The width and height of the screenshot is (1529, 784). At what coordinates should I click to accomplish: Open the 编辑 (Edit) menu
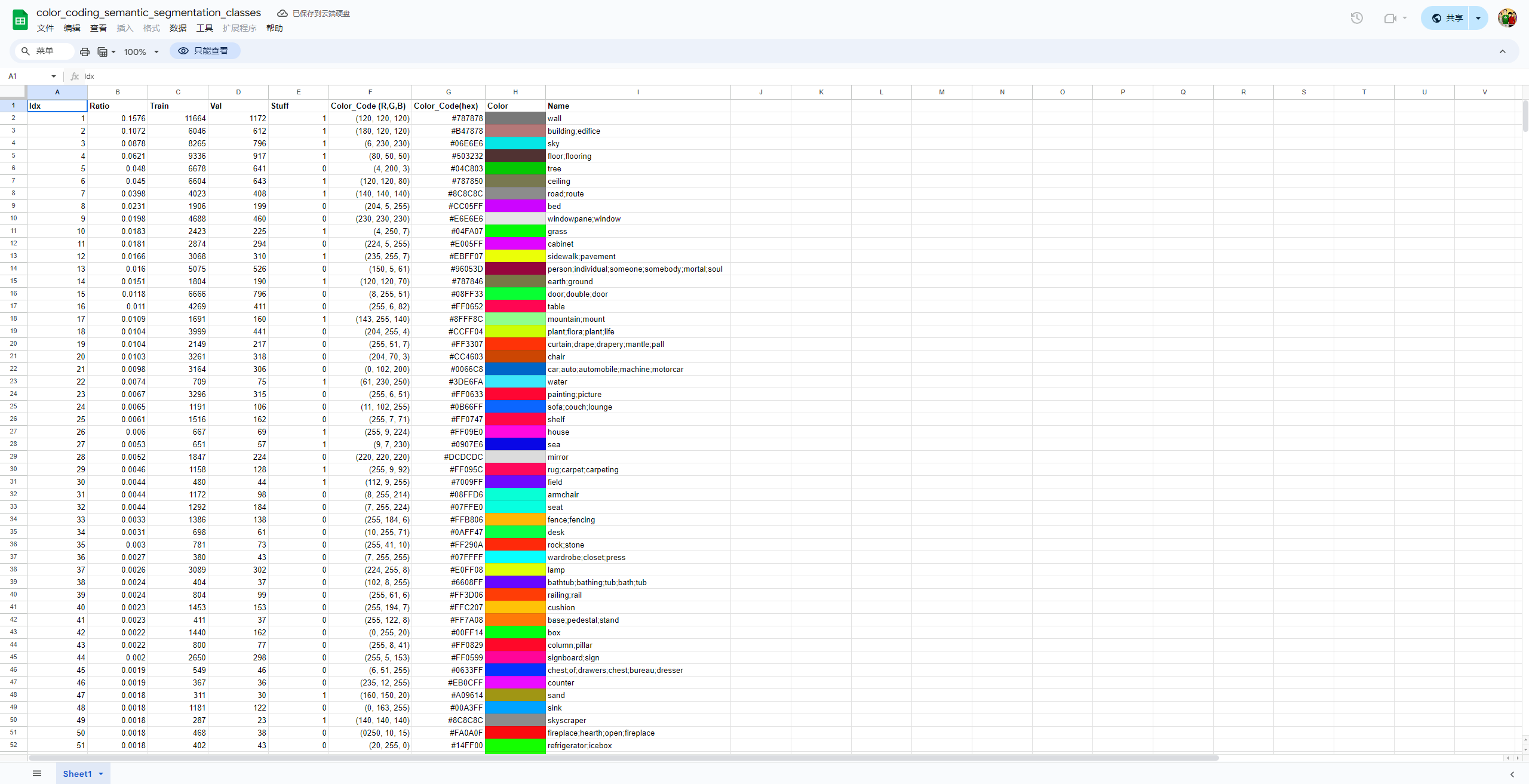point(72,28)
